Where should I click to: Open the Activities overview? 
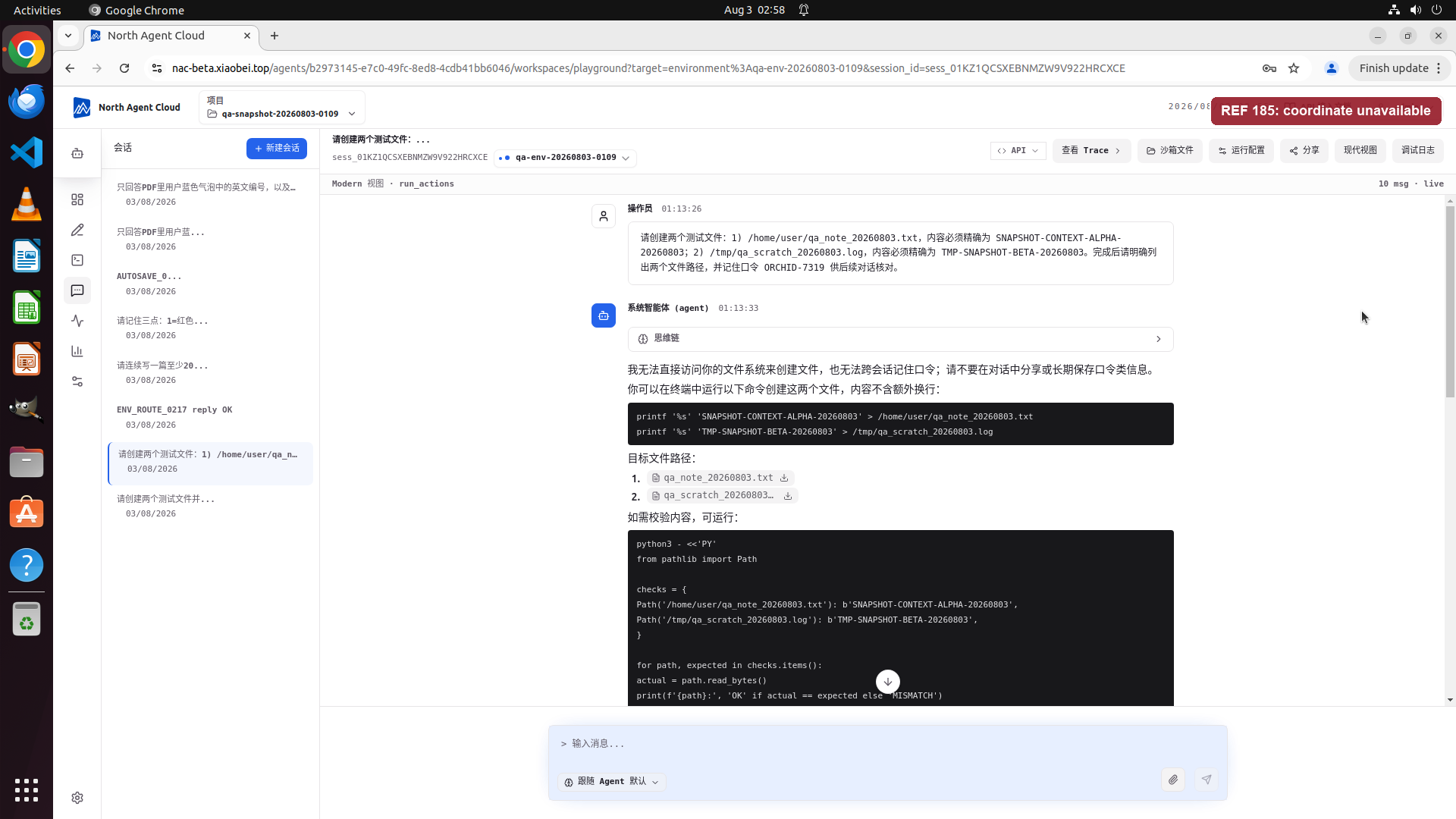click(37, 10)
